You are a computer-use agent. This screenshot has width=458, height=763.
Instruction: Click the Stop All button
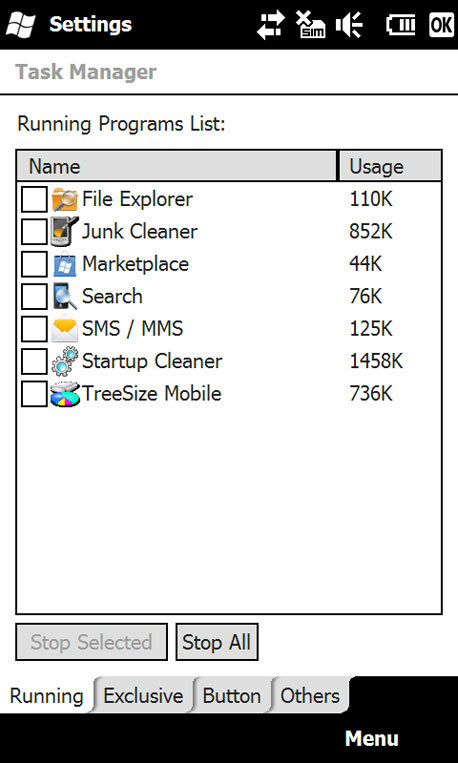(217, 642)
